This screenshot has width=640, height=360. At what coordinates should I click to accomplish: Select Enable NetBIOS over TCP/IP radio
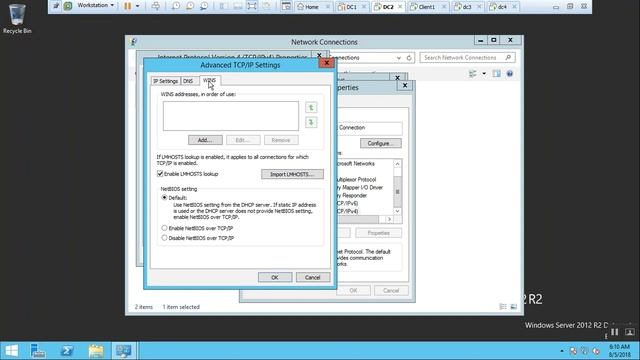[164, 228]
